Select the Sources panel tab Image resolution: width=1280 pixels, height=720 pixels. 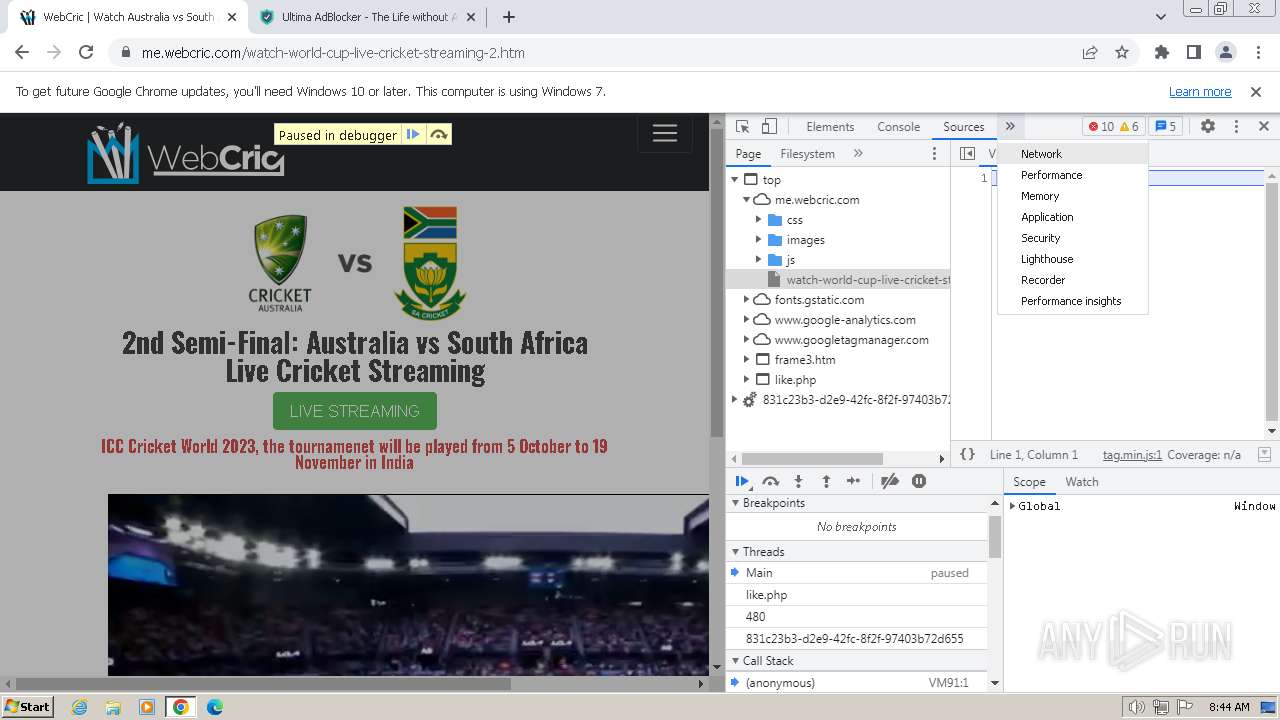[x=964, y=127]
